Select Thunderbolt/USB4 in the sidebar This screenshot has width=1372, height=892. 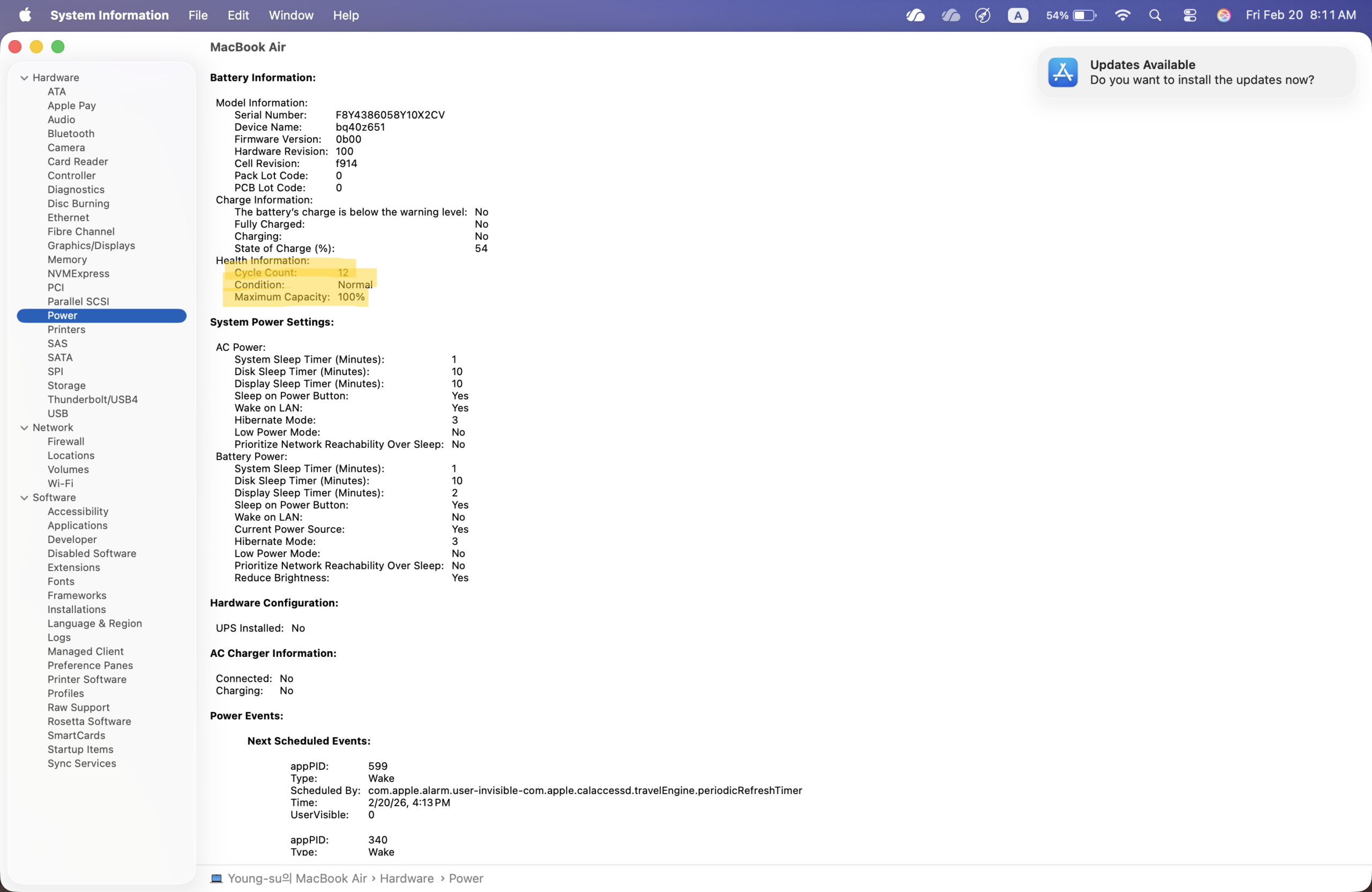(x=92, y=399)
